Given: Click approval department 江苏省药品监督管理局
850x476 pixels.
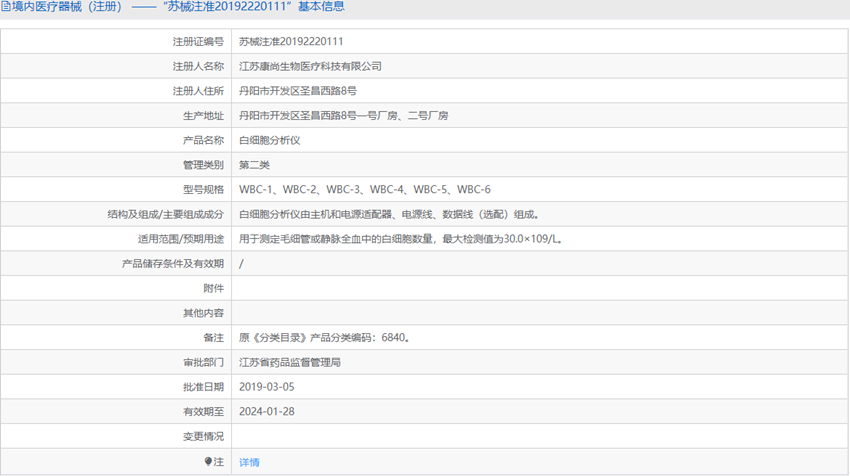Looking at the screenshot, I should (289, 363).
